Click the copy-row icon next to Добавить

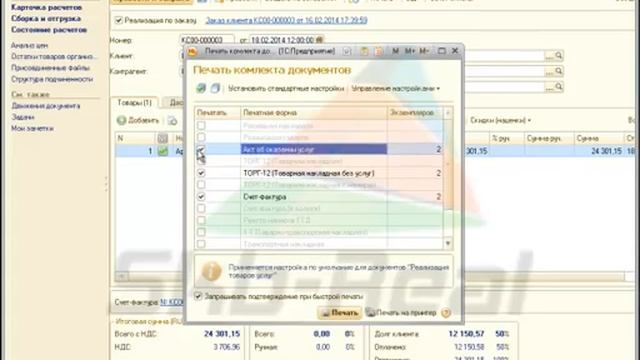[x=173, y=120]
